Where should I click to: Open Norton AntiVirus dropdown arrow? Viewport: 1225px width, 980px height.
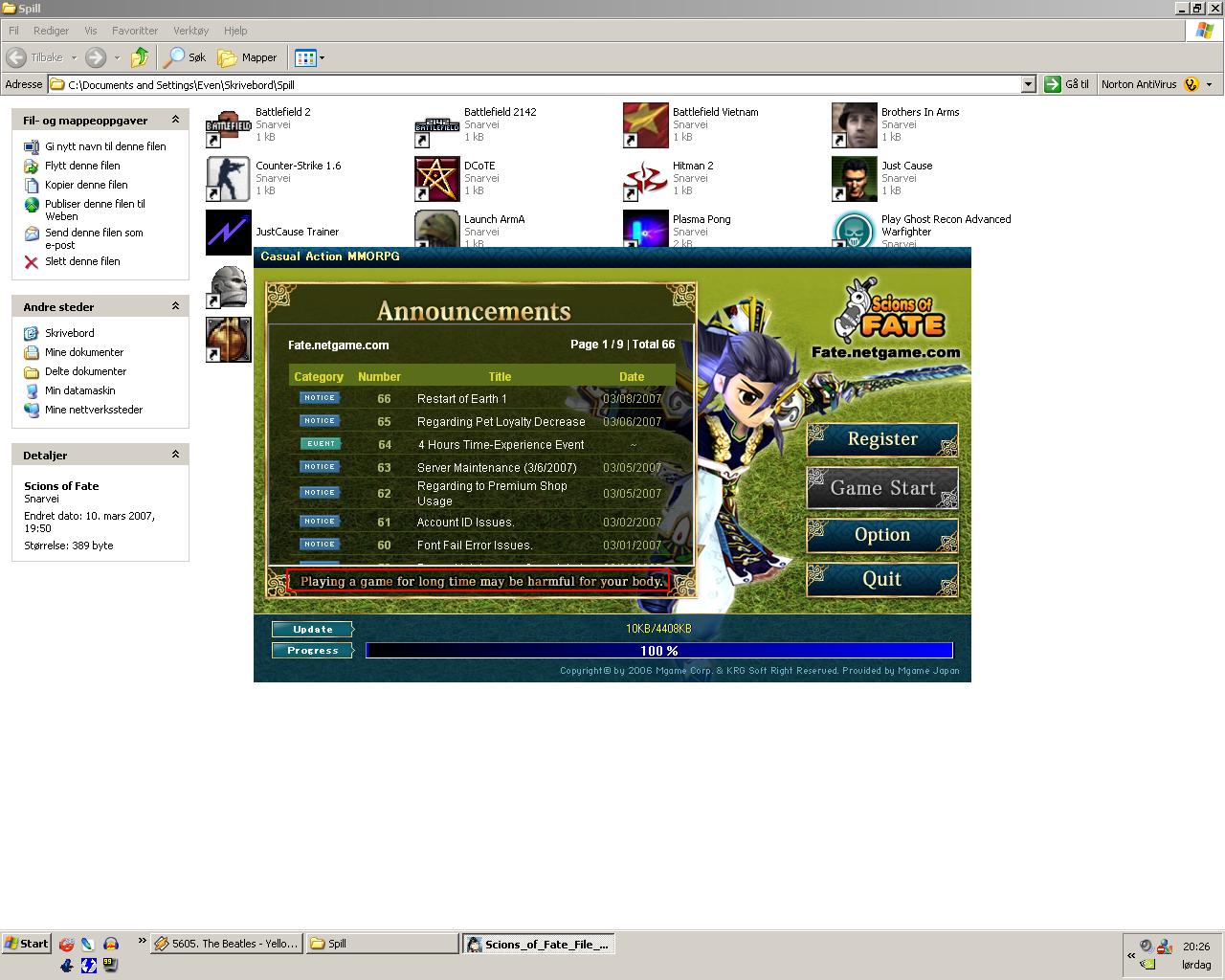[x=1209, y=84]
